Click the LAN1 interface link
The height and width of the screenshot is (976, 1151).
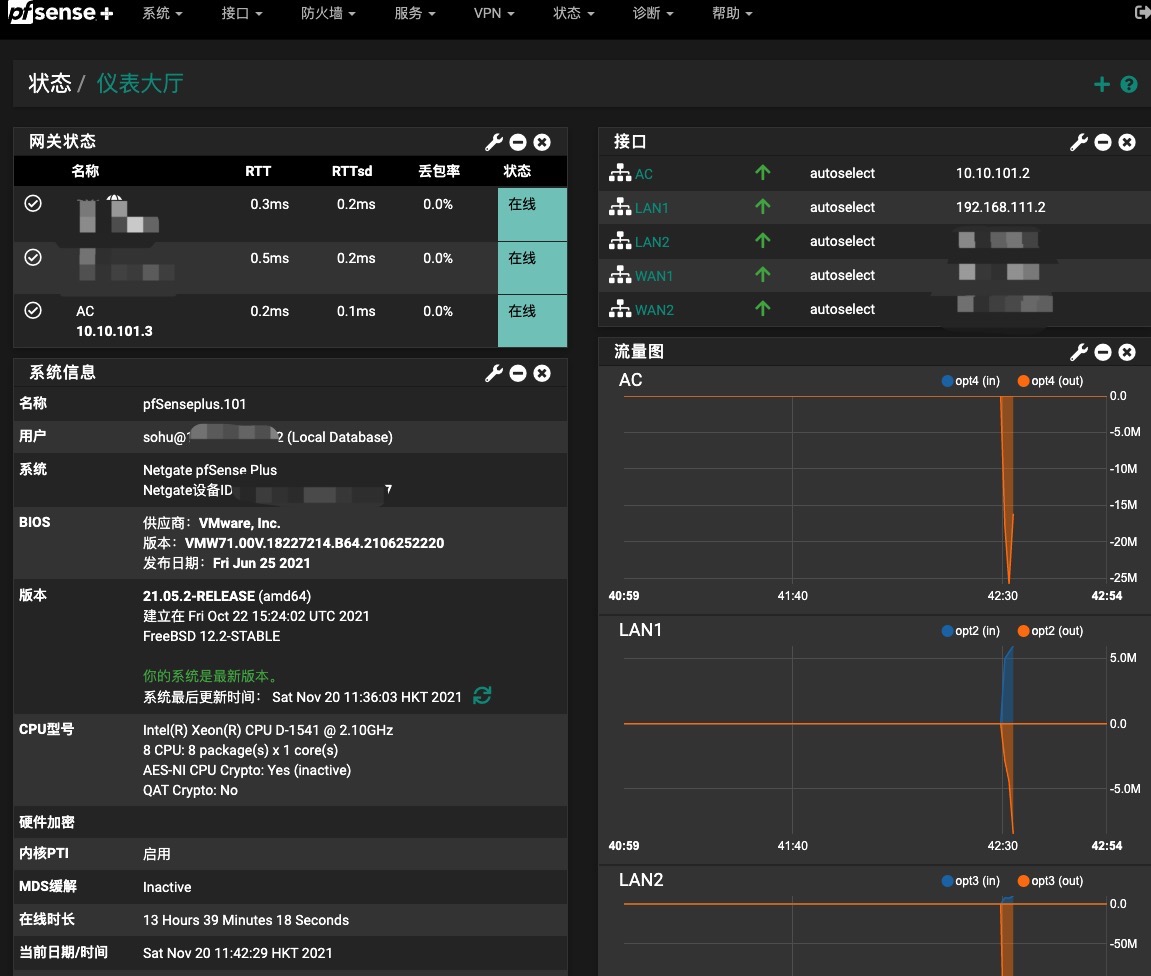tap(652, 208)
